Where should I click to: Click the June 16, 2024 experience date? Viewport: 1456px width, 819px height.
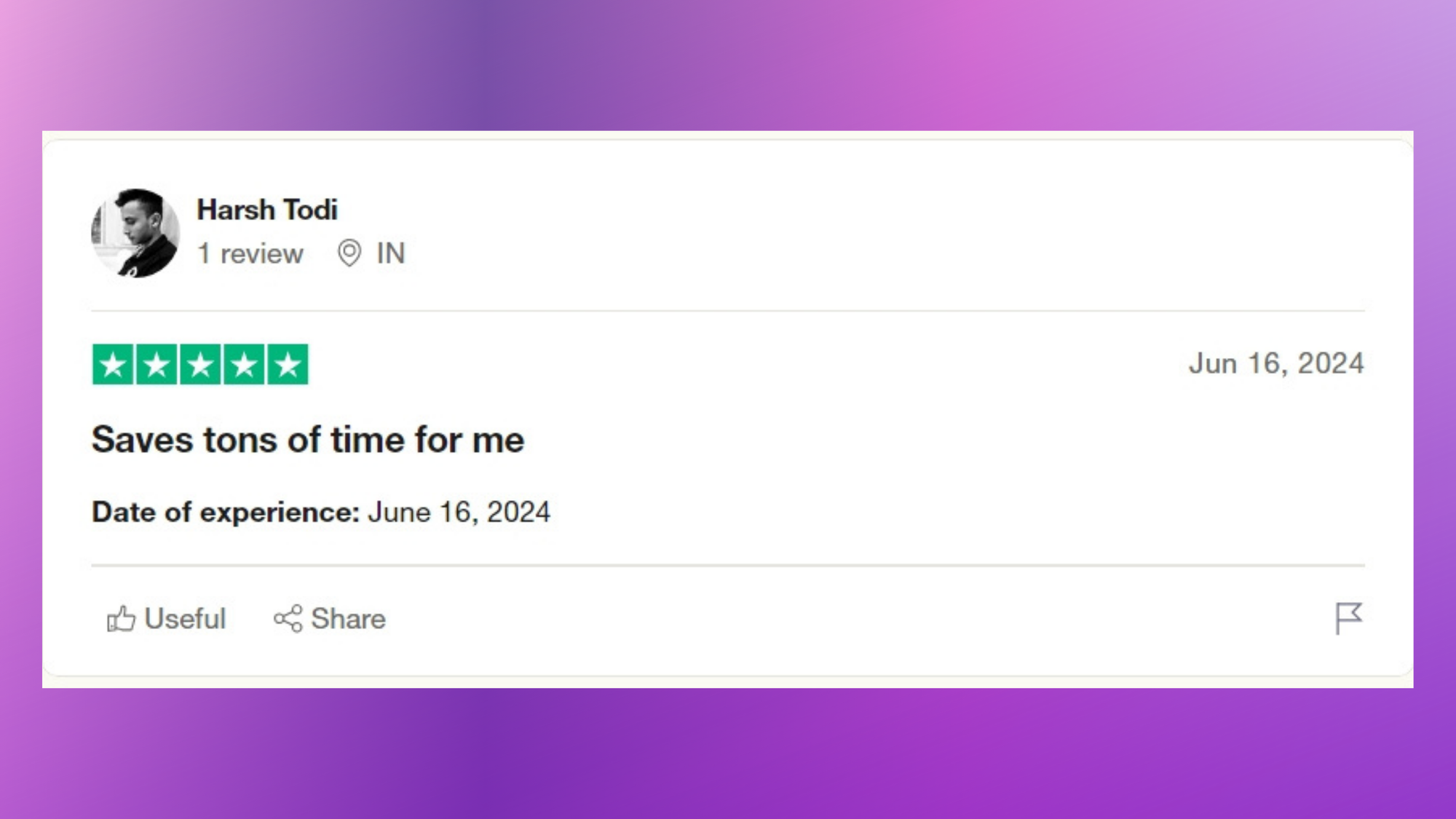(x=459, y=512)
